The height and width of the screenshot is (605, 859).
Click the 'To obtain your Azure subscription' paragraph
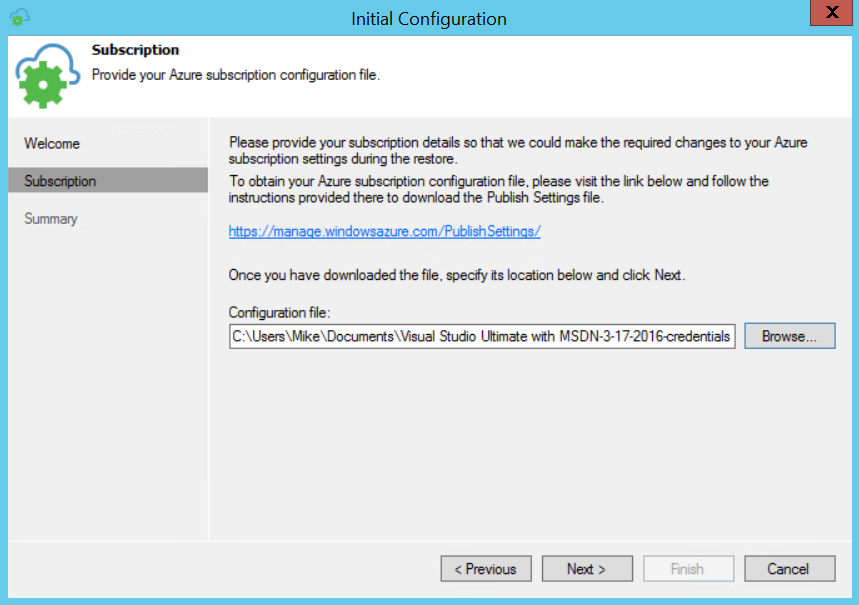pos(499,189)
